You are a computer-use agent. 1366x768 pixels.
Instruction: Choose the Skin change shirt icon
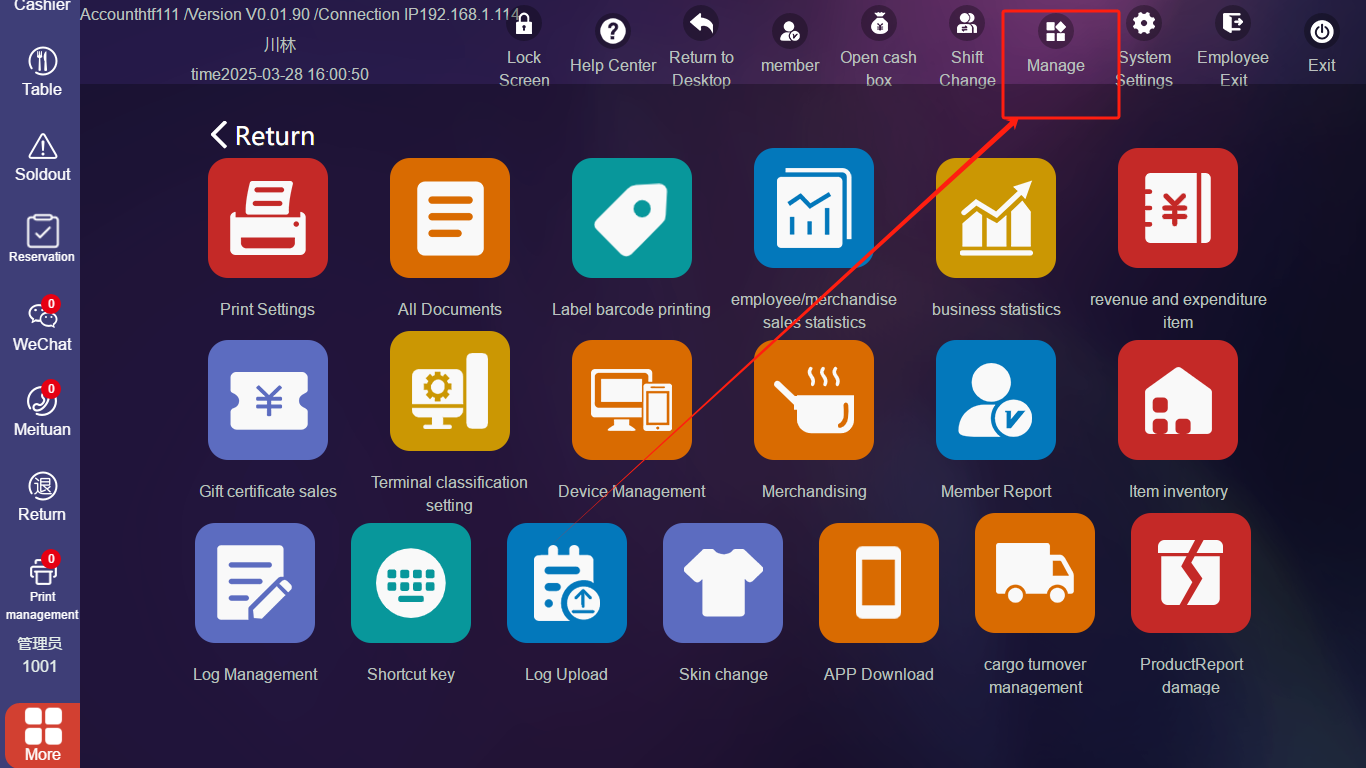pyautogui.click(x=722, y=583)
